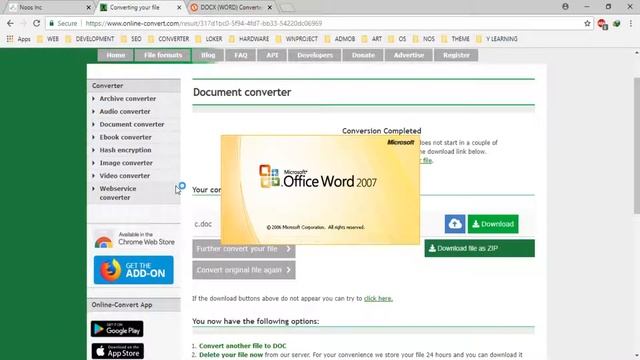This screenshot has height=360, width=640.
Task: Click Download file as ZIP button
Action: 479,248
